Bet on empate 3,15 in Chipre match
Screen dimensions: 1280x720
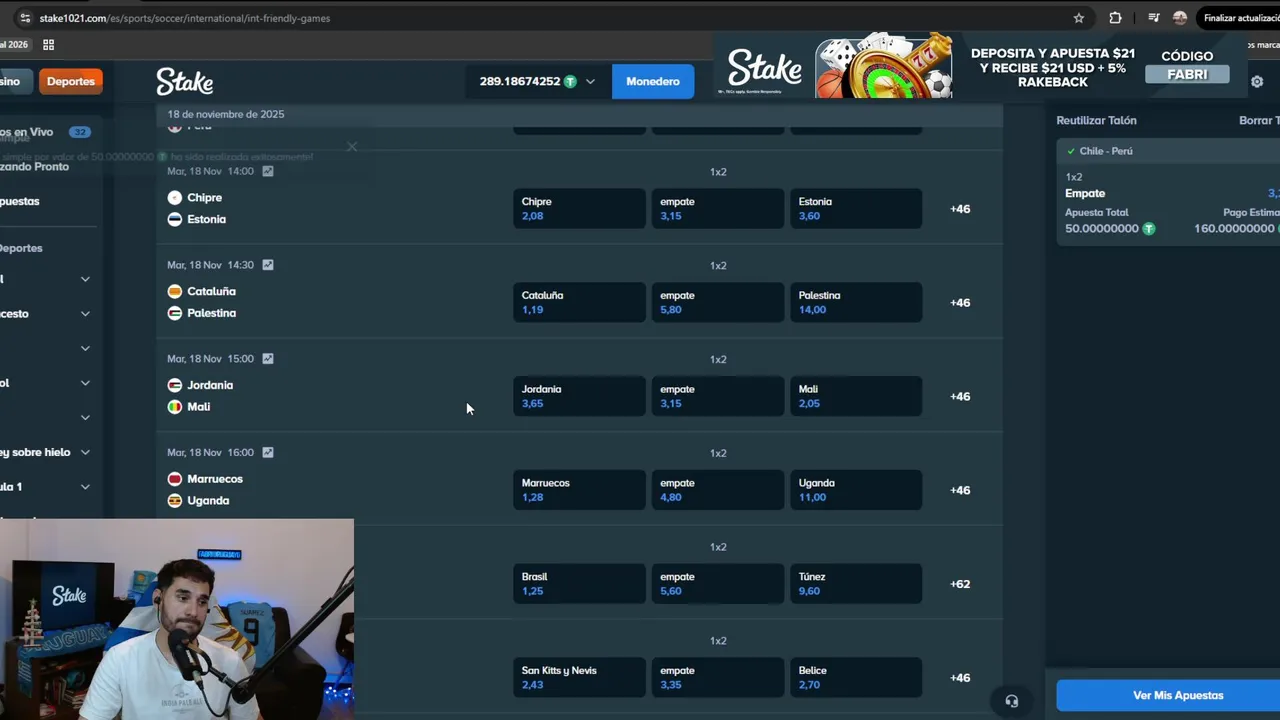(717, 209)
